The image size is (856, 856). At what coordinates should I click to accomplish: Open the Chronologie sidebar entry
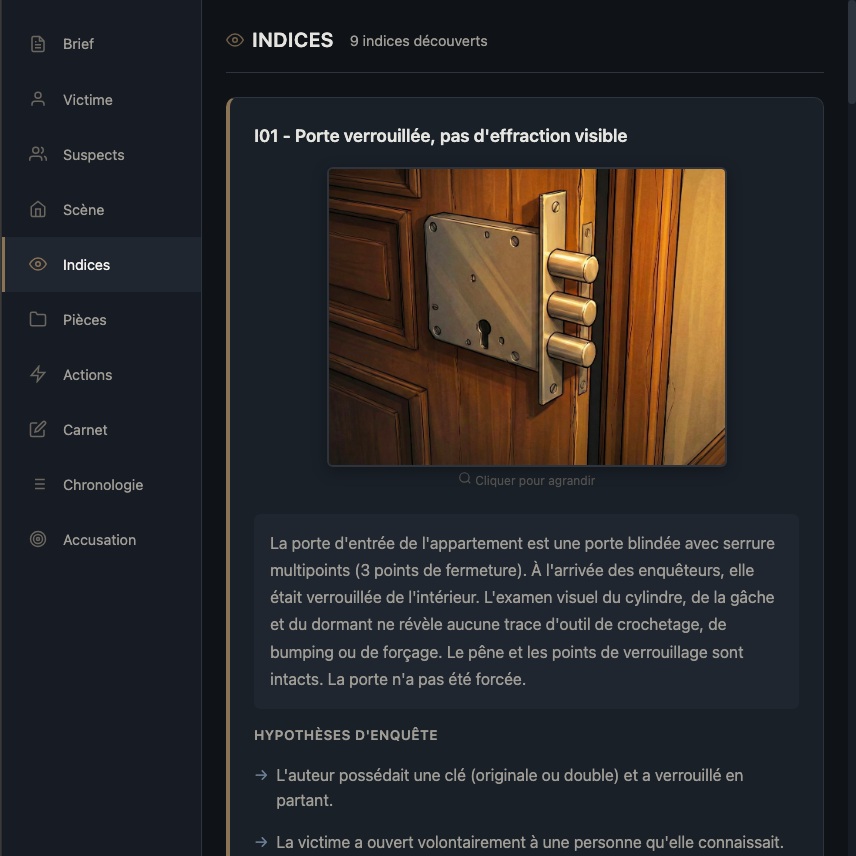pyautogui.click(x=103, y=484)
